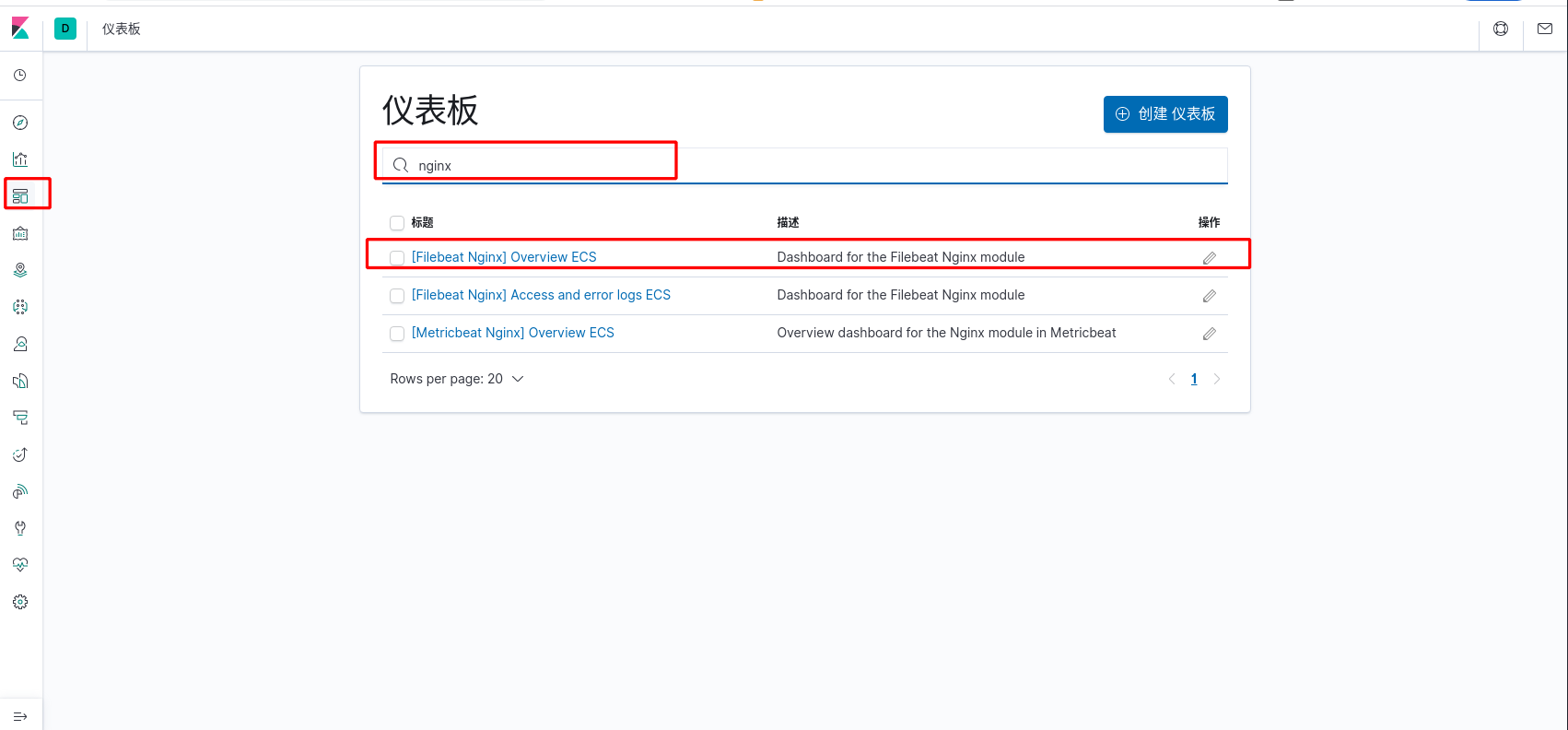The width and height of the screenshot is (1568, 730).
Task: Click the 创建 仪表板 button
Action: (x=1165, y=114)
